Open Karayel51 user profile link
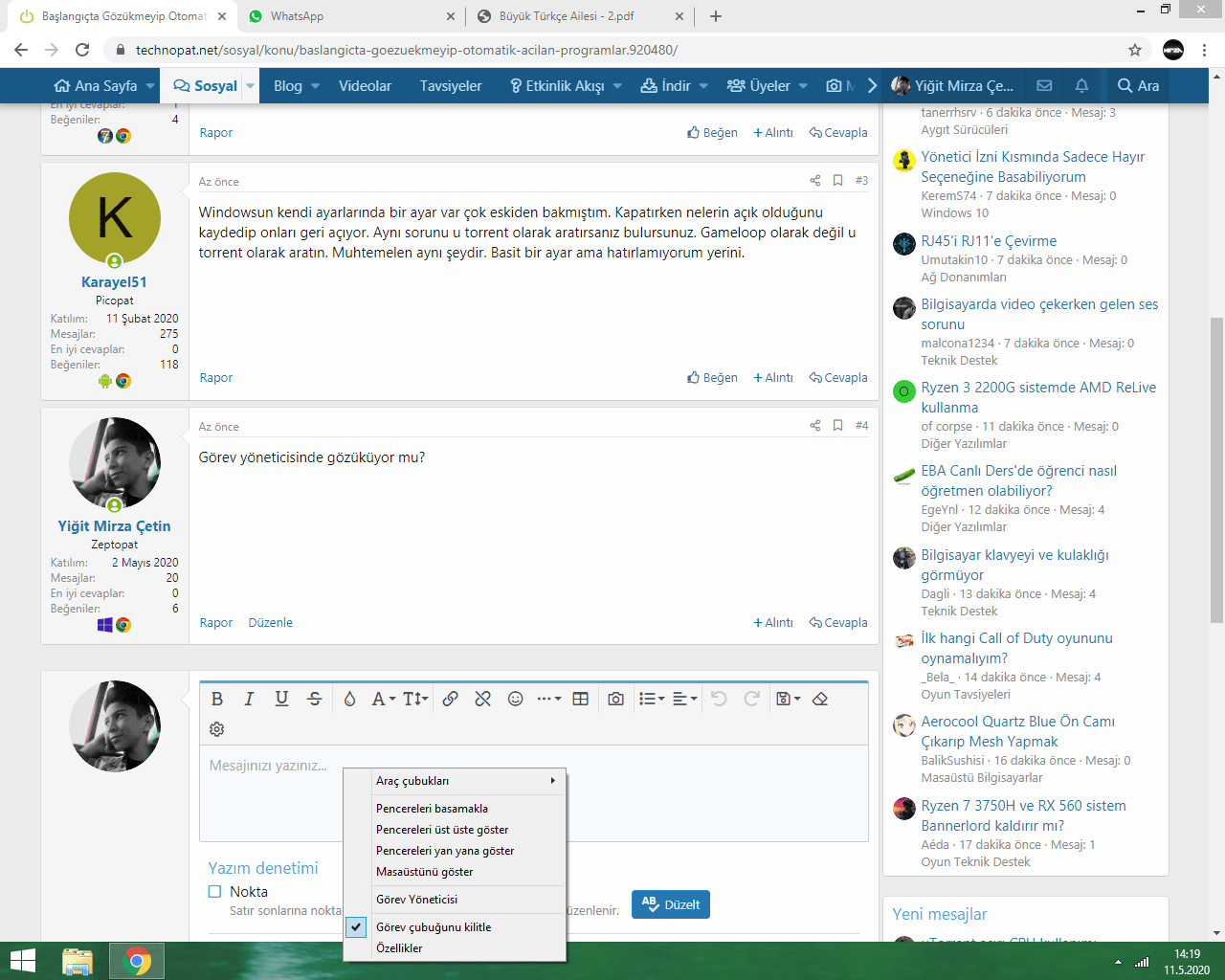Viewport: 1225px width, 980px height. point(114,282)
